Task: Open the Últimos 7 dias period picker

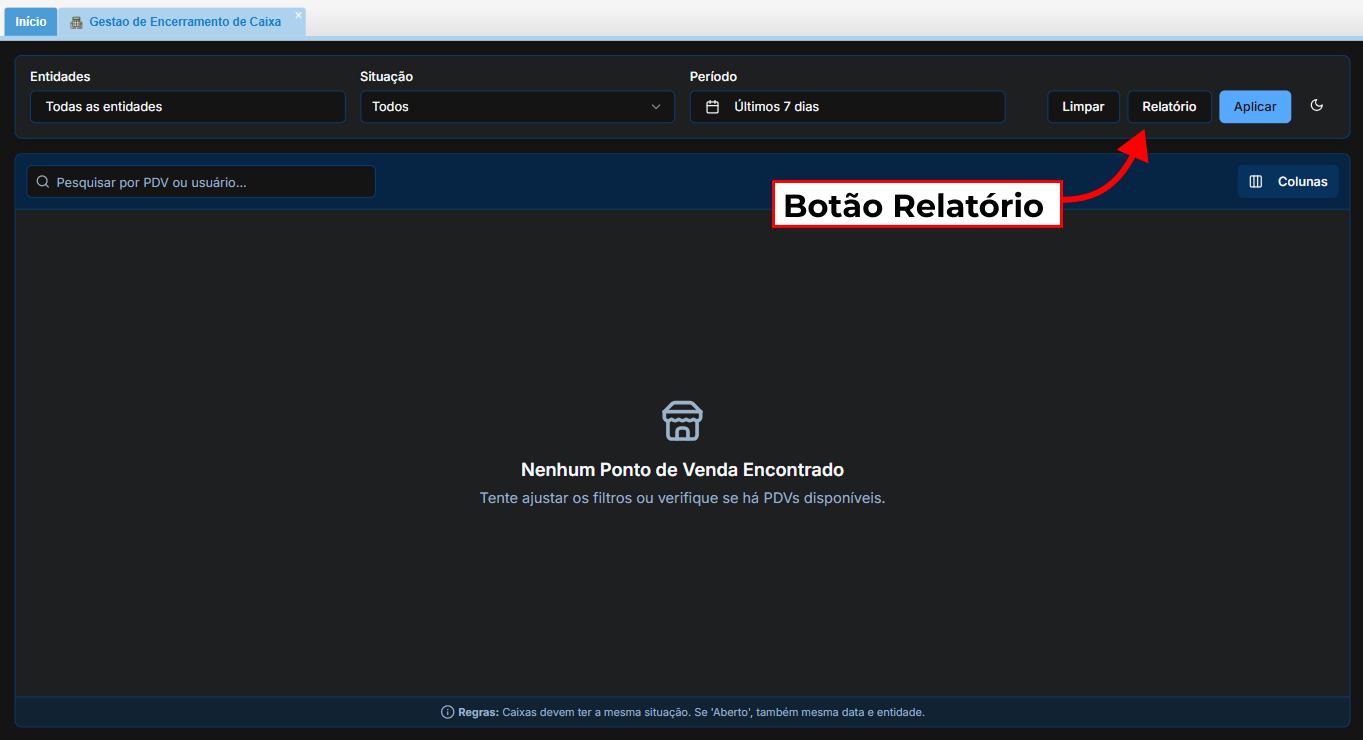Action: pos(847,107)
